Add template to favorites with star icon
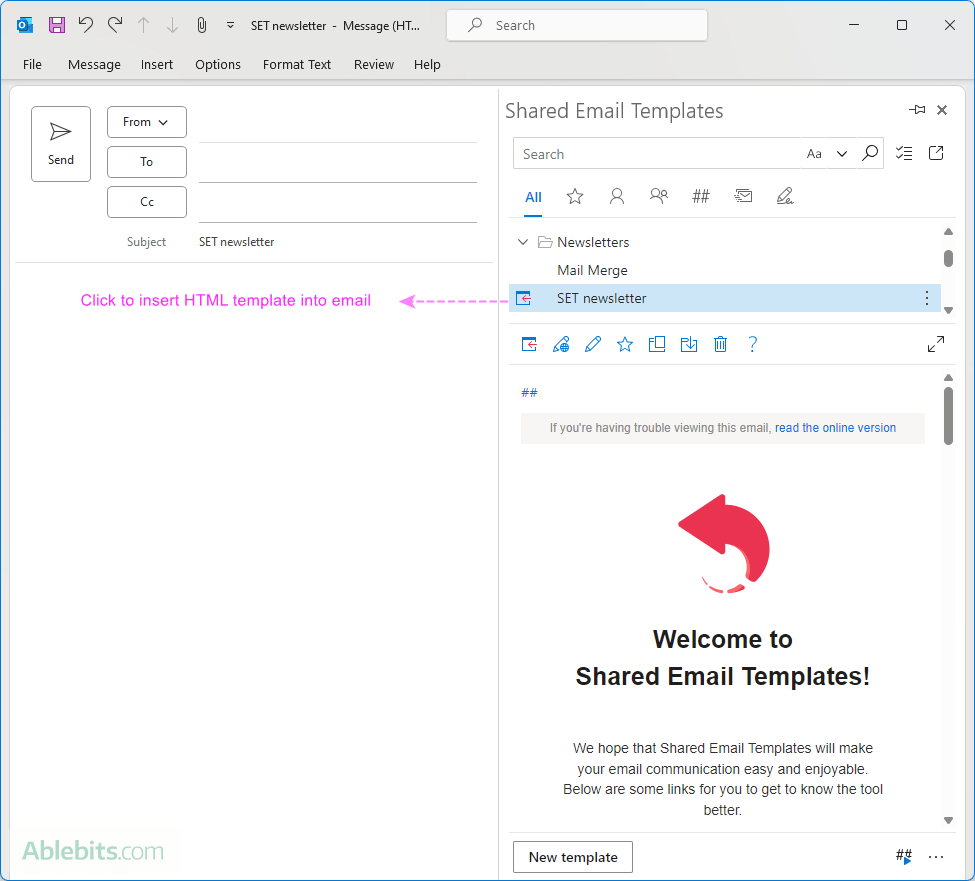975x881 pixels. (625, 344)
